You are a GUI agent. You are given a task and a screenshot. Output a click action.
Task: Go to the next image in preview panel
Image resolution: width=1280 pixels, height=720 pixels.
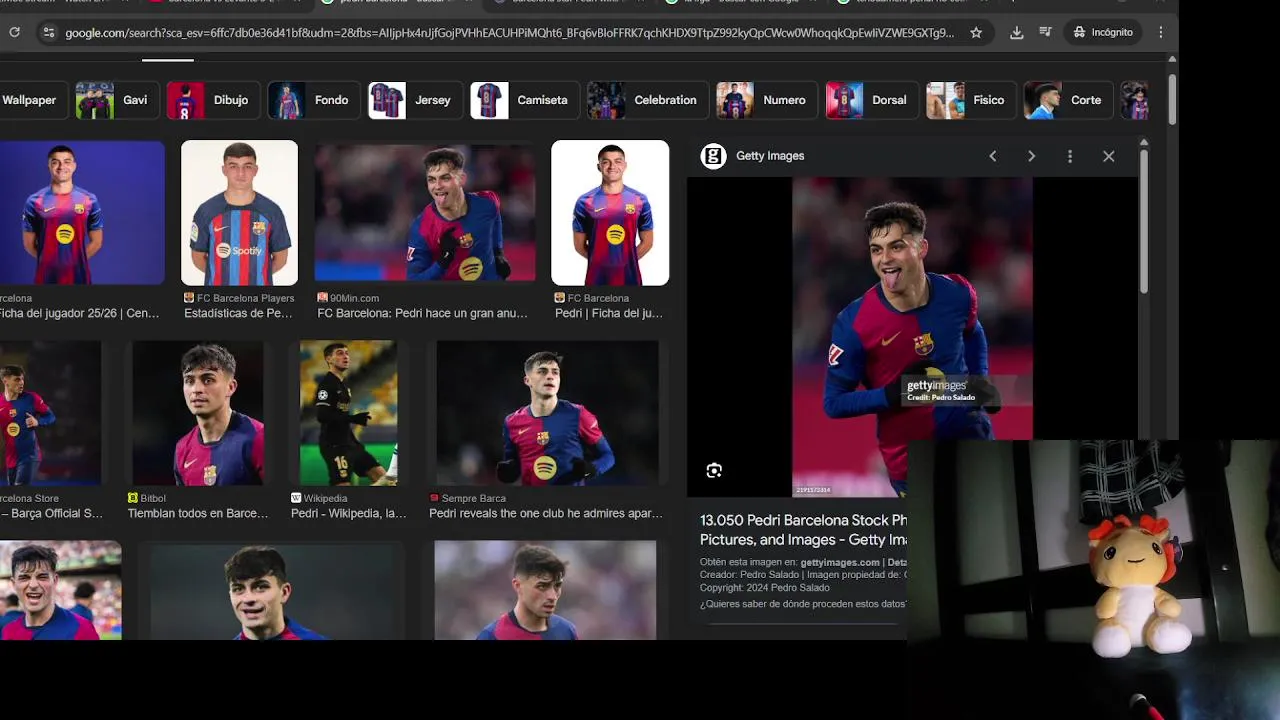click(x=1031, y=156)
